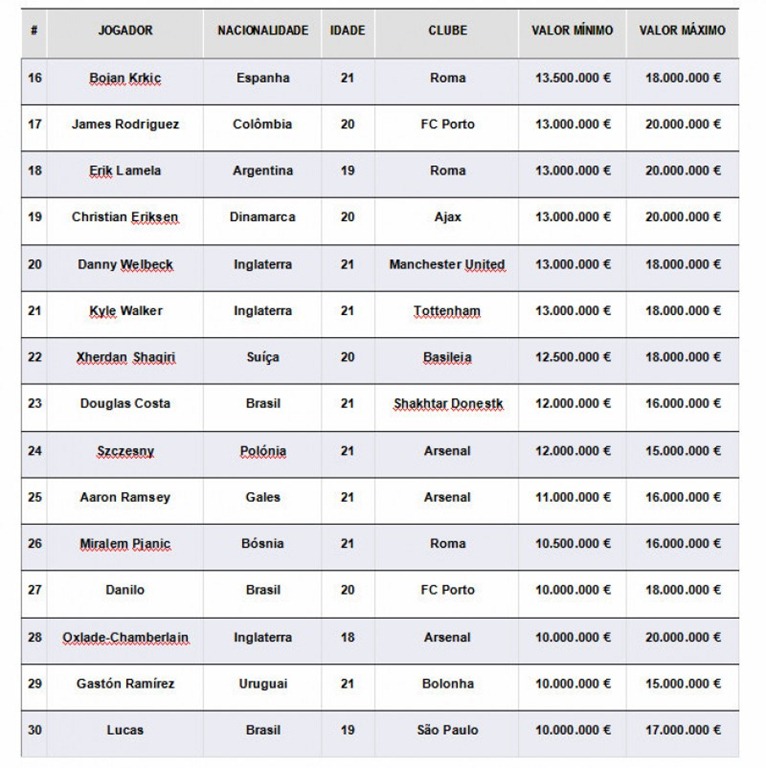
Task: Select the Miralem Pjanic cell
Action: (125, 544)
